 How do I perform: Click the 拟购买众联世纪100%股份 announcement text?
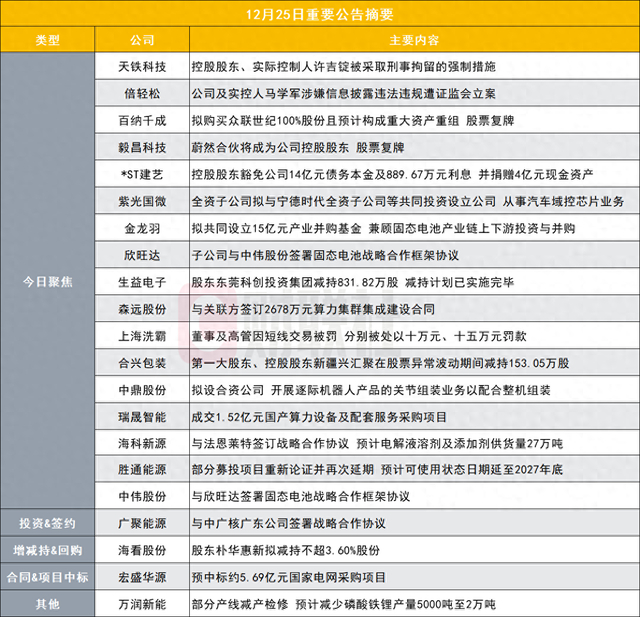(353, 120)
